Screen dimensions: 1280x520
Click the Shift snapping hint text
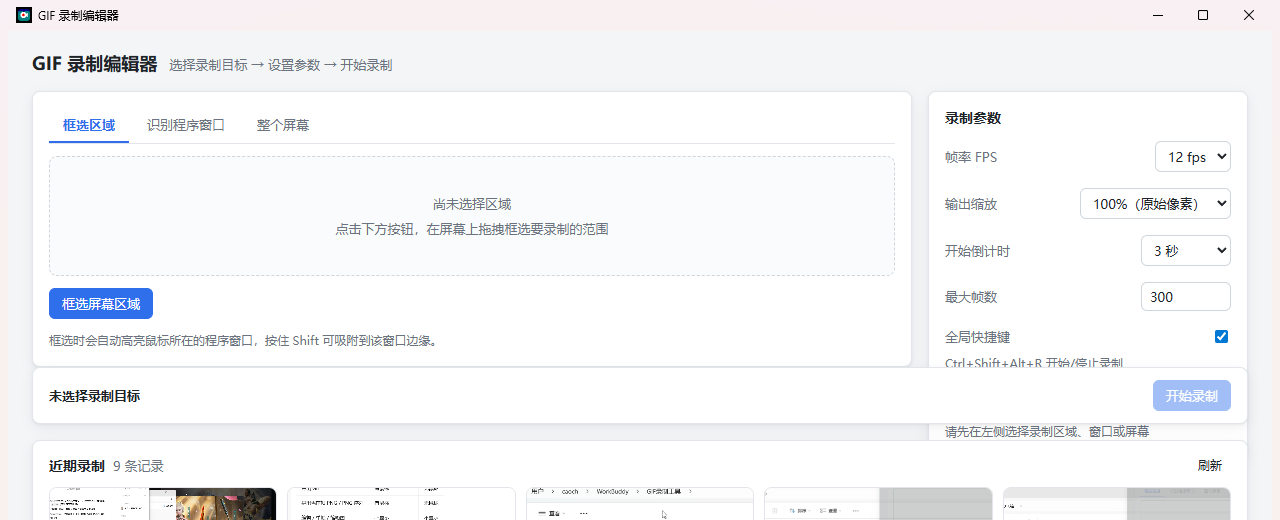[x=244, y=341]
